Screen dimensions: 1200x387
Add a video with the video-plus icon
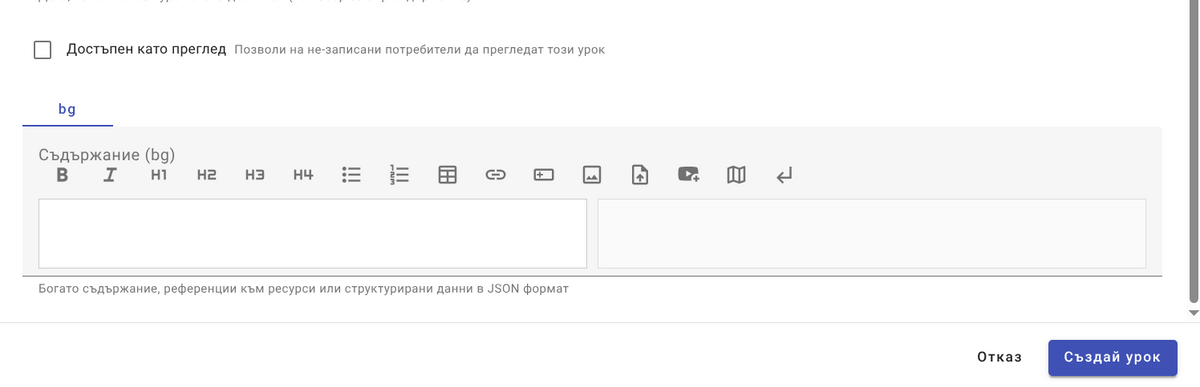click(x=688, y=175)
